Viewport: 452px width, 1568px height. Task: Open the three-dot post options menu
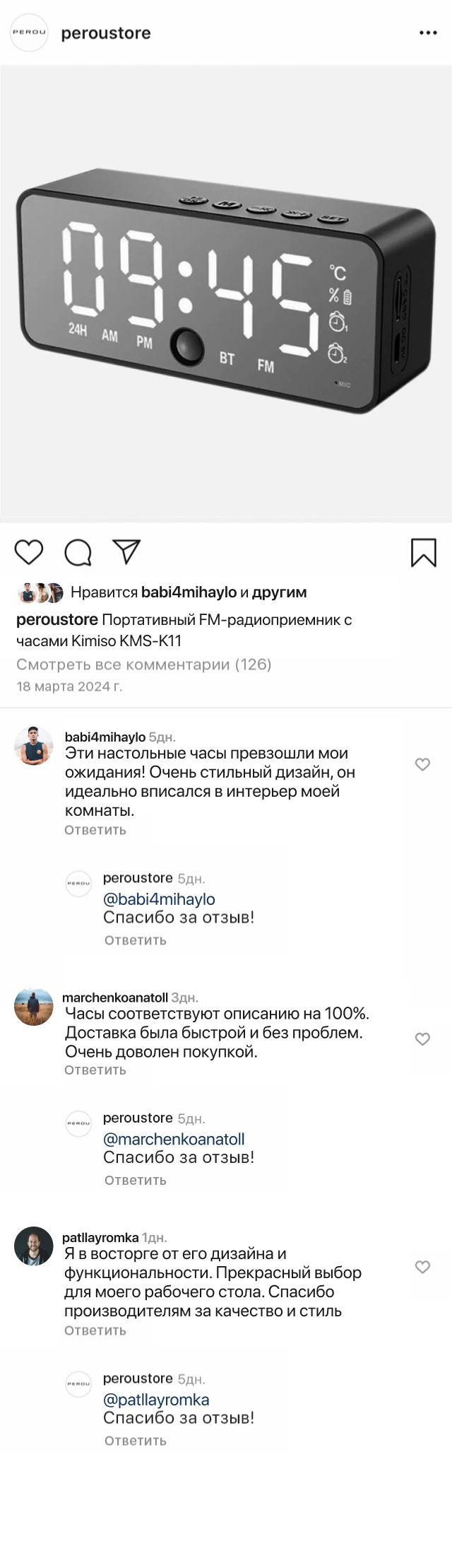pos(428,33)
